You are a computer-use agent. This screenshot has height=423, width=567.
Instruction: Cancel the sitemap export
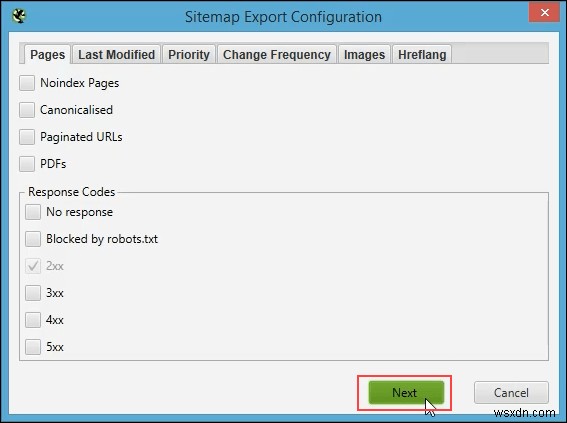[511, 393]
